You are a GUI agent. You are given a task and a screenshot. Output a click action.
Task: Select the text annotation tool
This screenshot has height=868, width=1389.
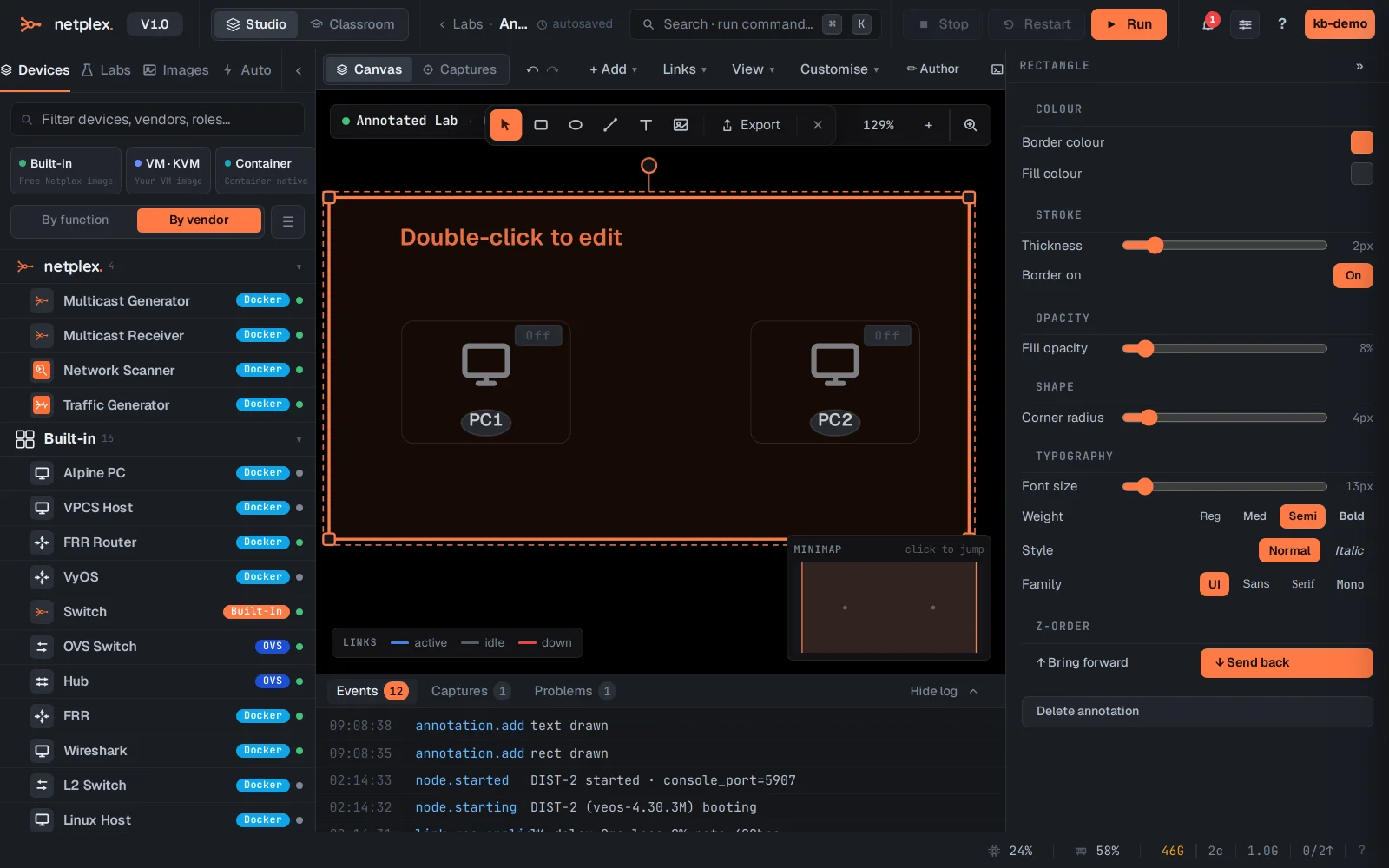[x=646, y=125]
